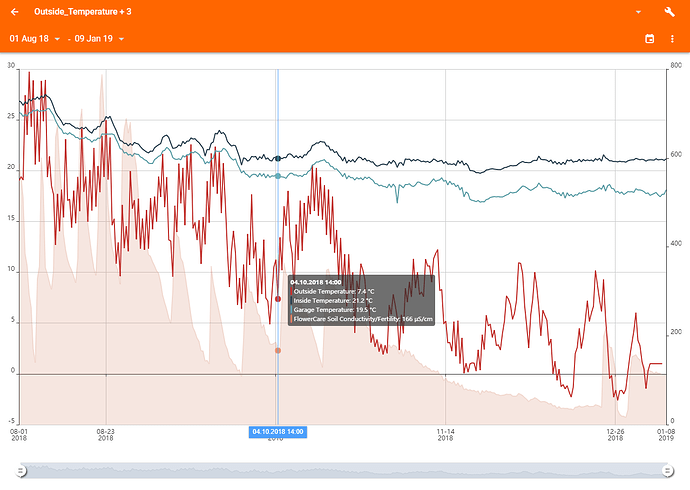Click the dark Inside Temperature data point
Viewport: 690px width, 490px height.
278,158
